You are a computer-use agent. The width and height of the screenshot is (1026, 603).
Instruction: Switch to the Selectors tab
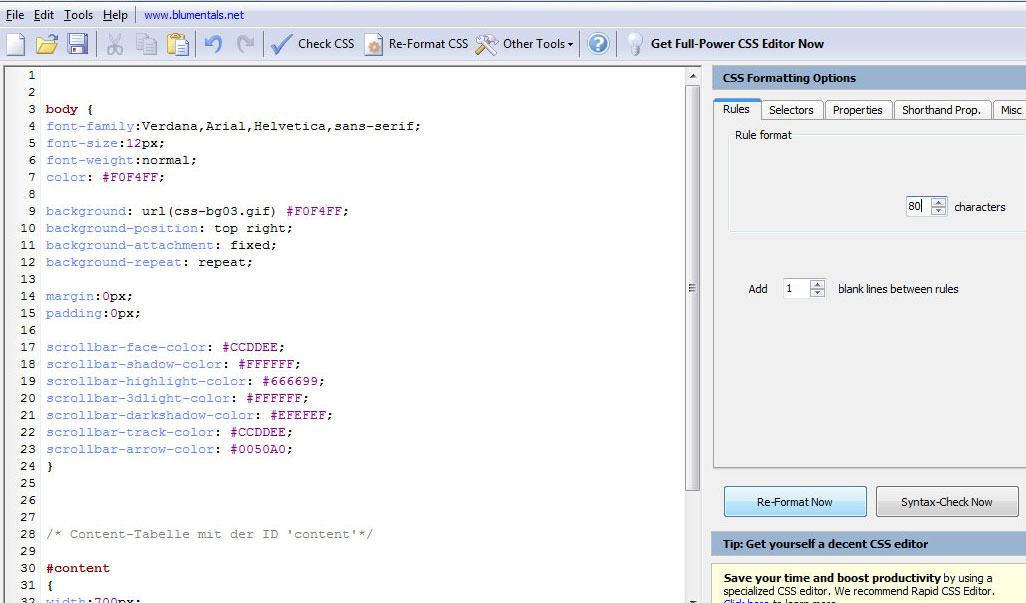[x=791, y=110]
